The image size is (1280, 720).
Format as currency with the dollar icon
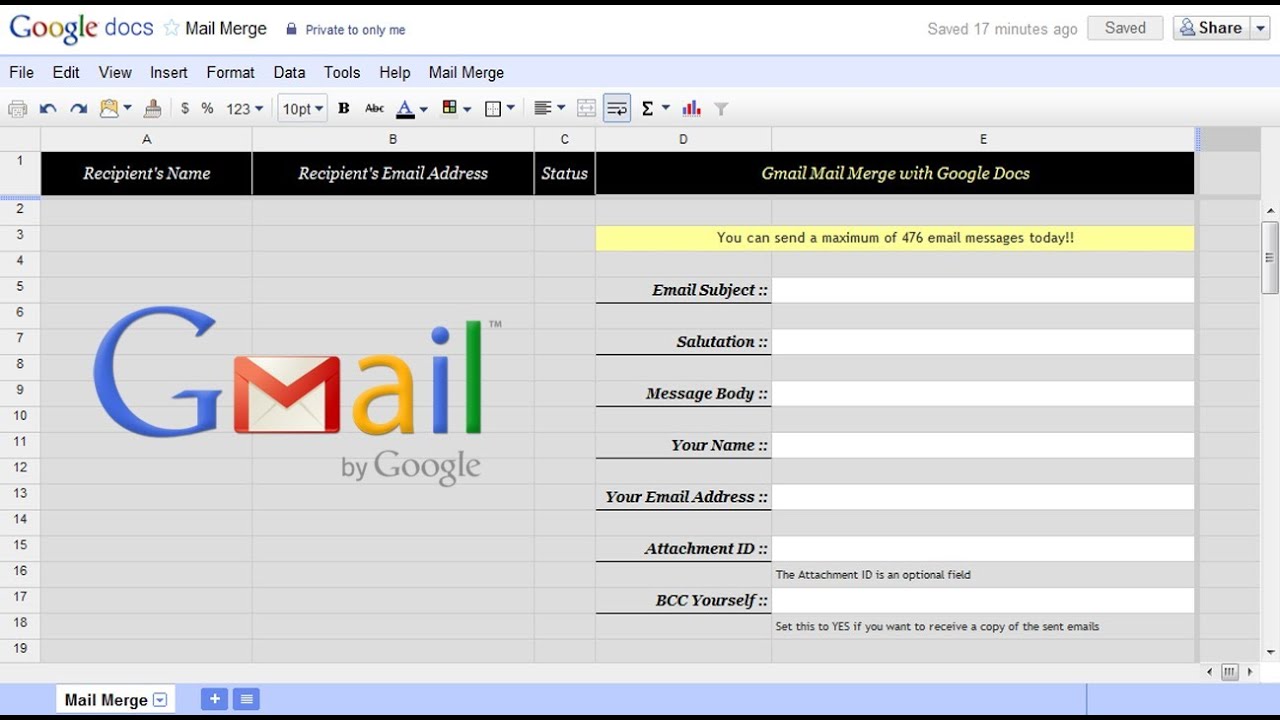coord(185,108)
